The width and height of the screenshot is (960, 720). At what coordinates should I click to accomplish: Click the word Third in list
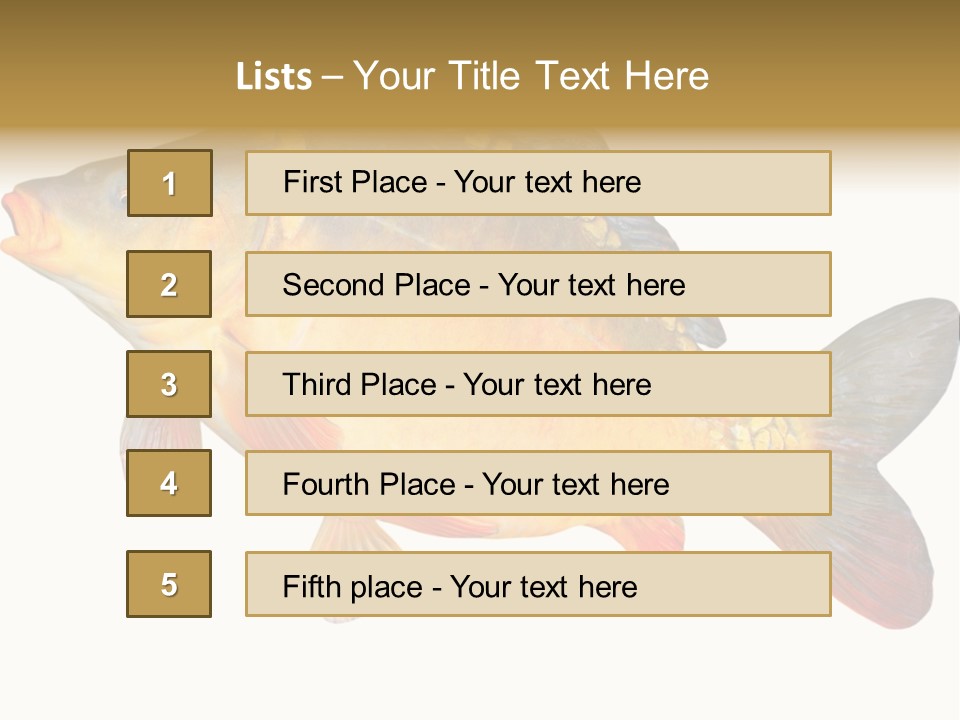coord(317,384)
